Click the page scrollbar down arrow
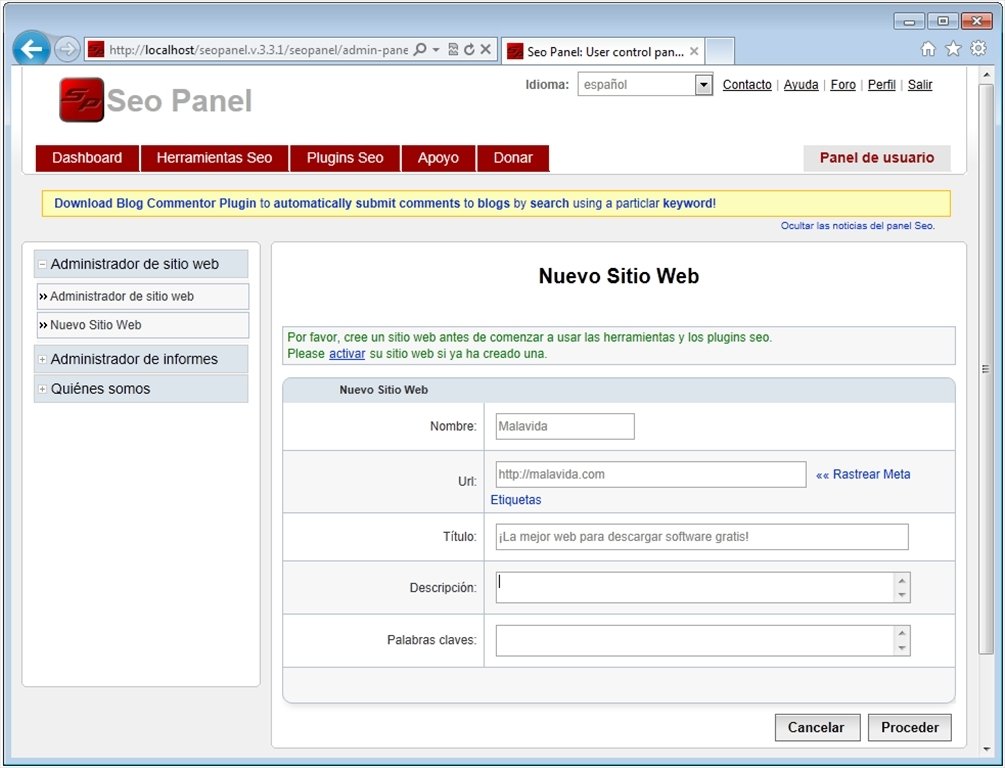 pyautogui.click(x=986, y=749)
